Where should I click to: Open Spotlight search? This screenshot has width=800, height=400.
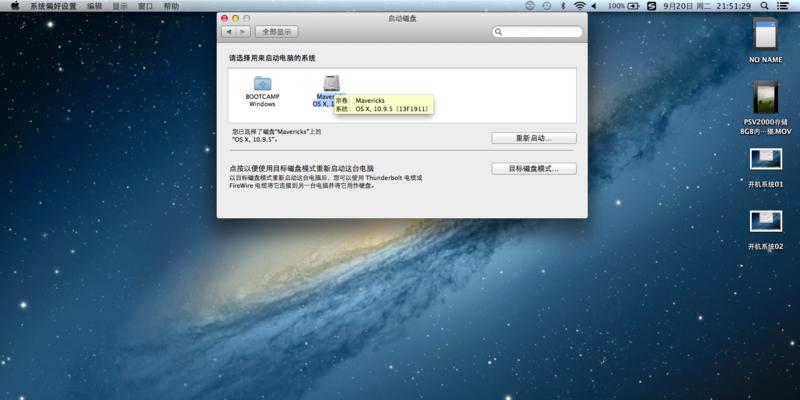click(764, 6)
